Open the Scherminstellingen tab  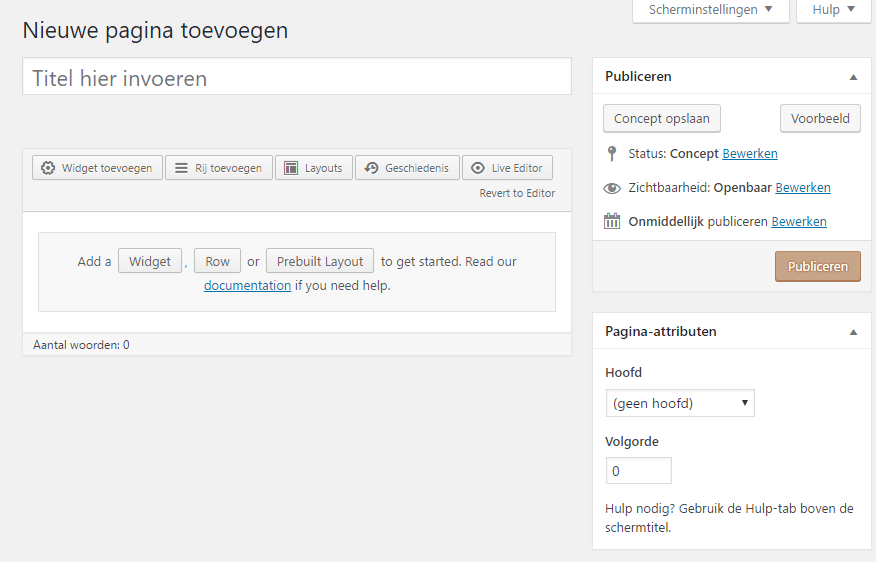711,10
